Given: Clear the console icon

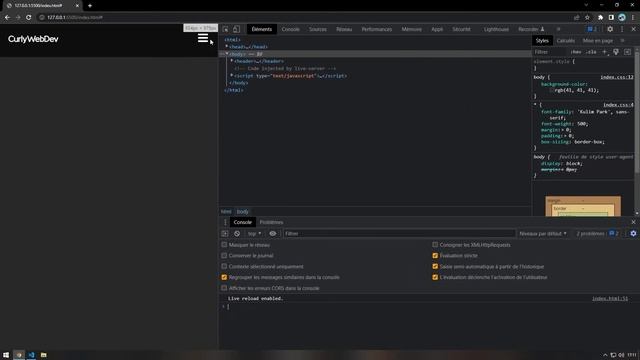Looking at the screenshot, I should (237, 233).
